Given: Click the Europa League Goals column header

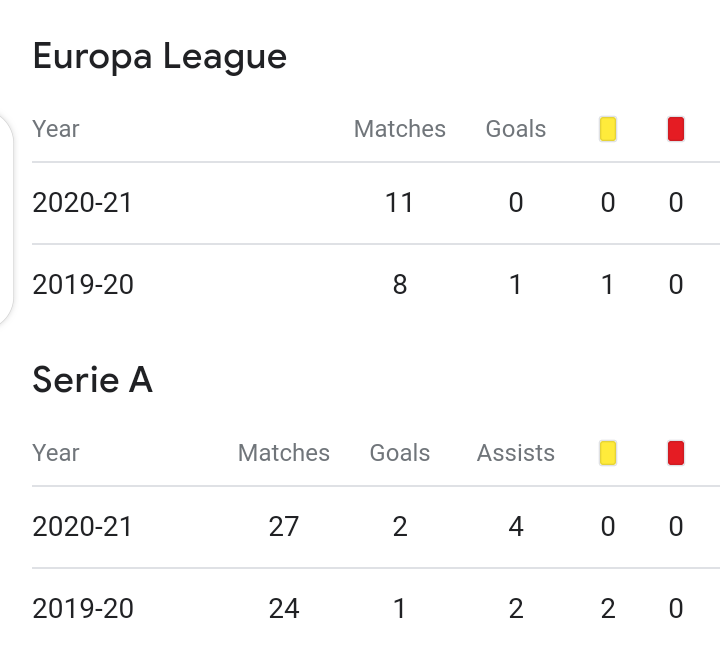Looking at the screenshot, I should (x=516, y=129).
